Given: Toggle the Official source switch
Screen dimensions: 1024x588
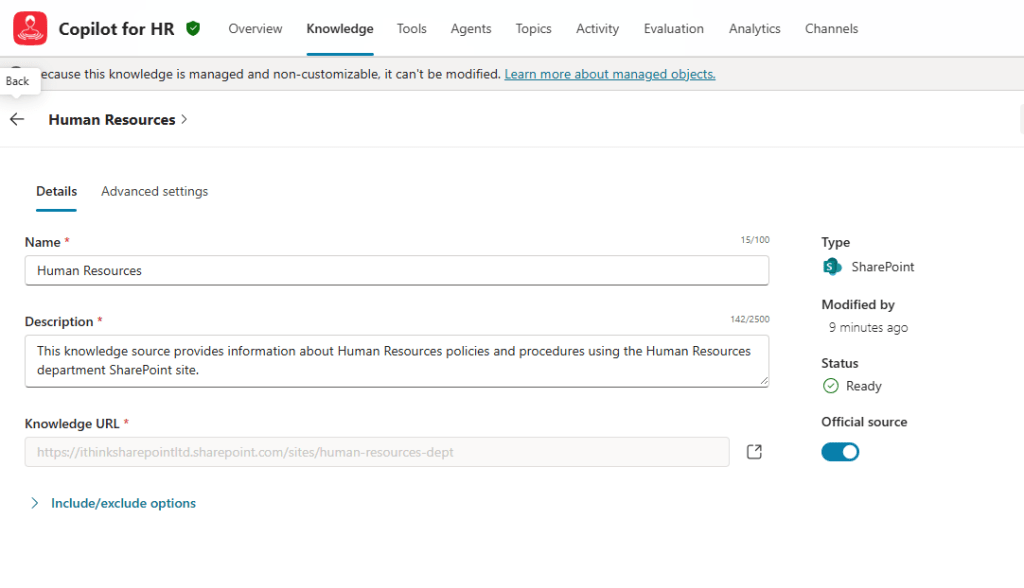Looking at the screenshot, I should pos(840,452).
